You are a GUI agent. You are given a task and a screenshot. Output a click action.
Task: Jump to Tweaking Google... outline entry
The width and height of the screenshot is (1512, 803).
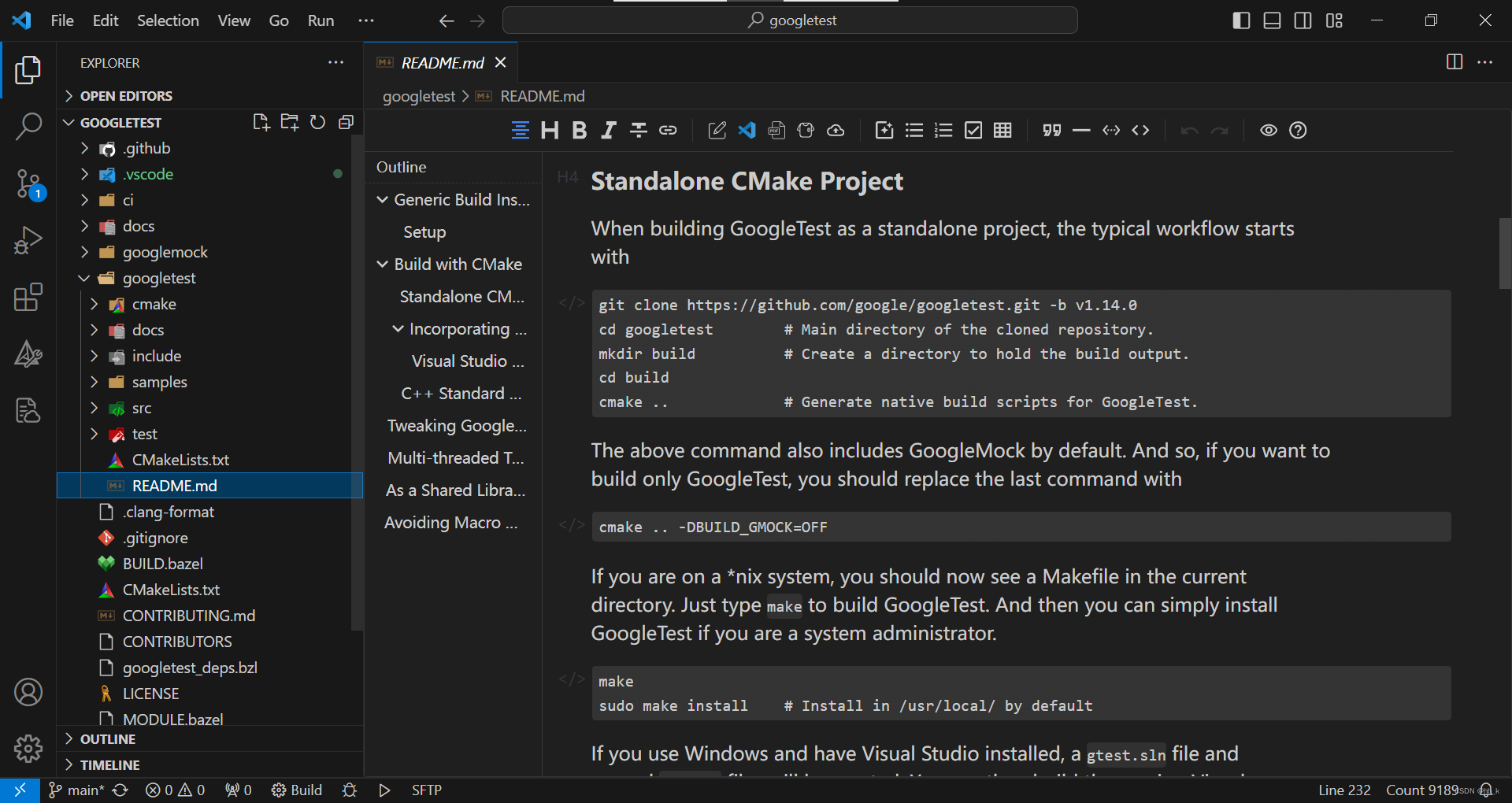click(x=457, y=426)
